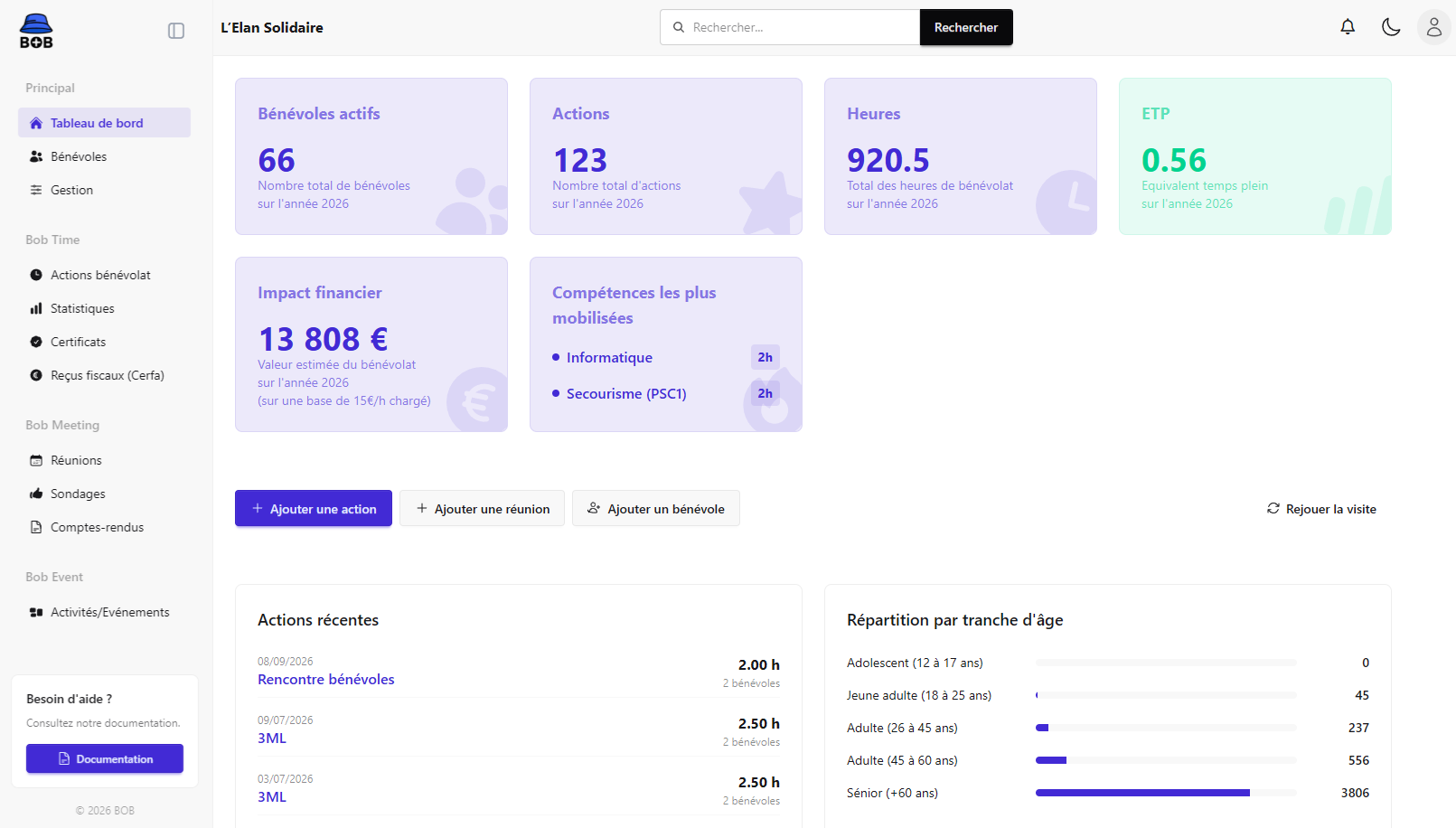The image size is (1456, 828).
Task: Click Ajouter un bénévole button
Action: (656, 508)
